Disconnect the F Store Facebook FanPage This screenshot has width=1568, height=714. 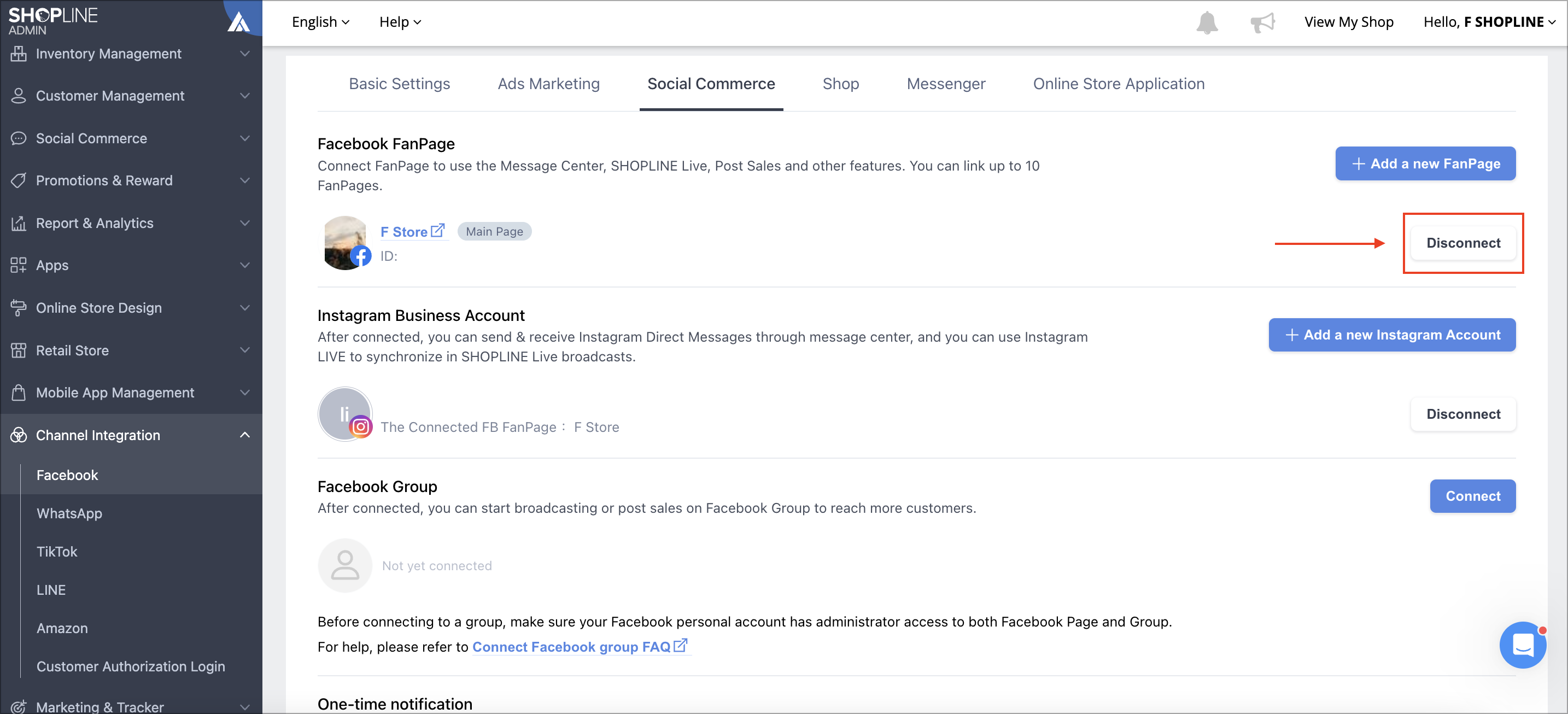coord(1464,243)
